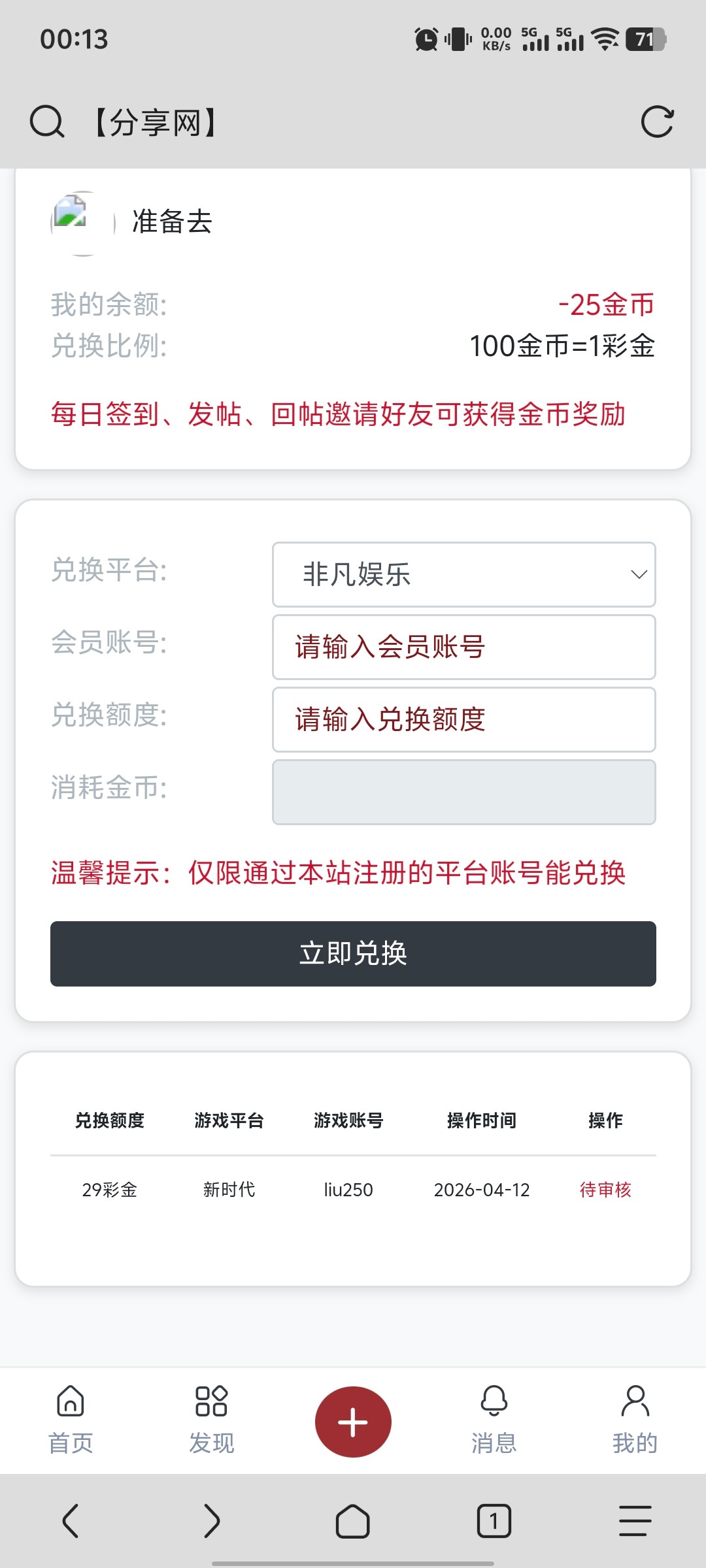Viewport: 706px width, 1568px height.
Task: Open the browser tabs counter
Action: (494, 1521)
